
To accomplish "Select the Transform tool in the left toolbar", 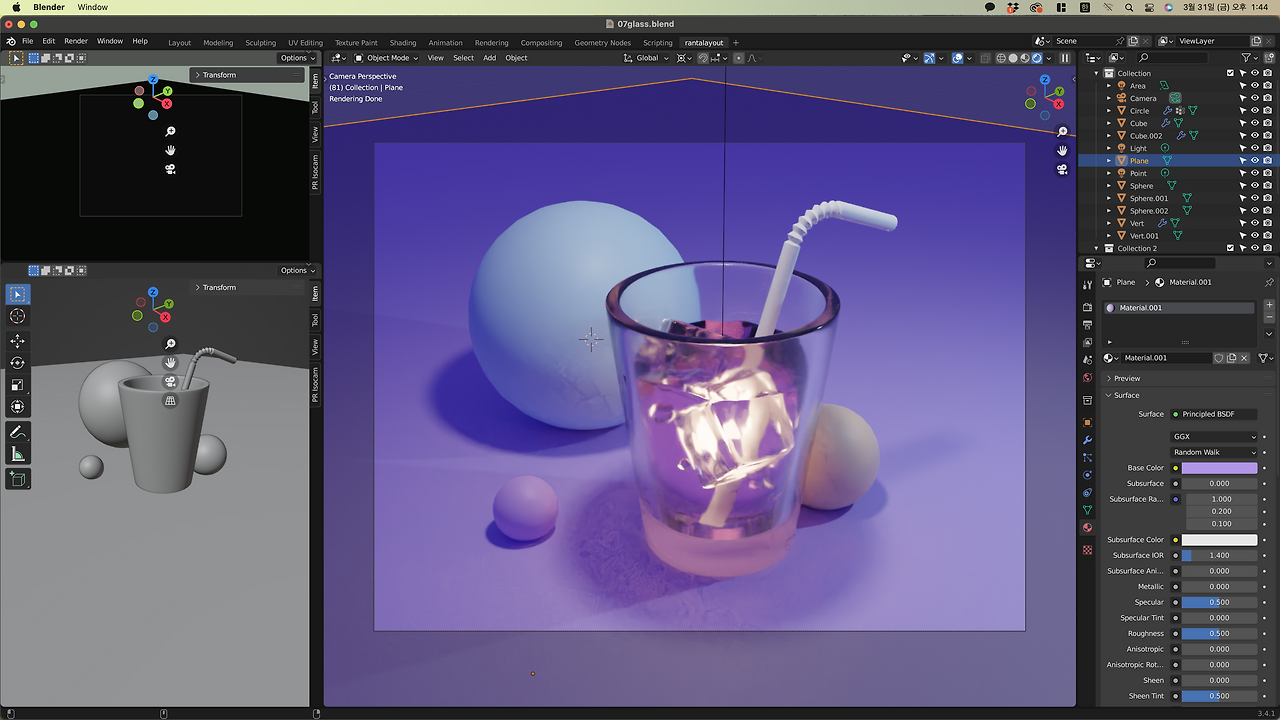I will coord(18,407).
